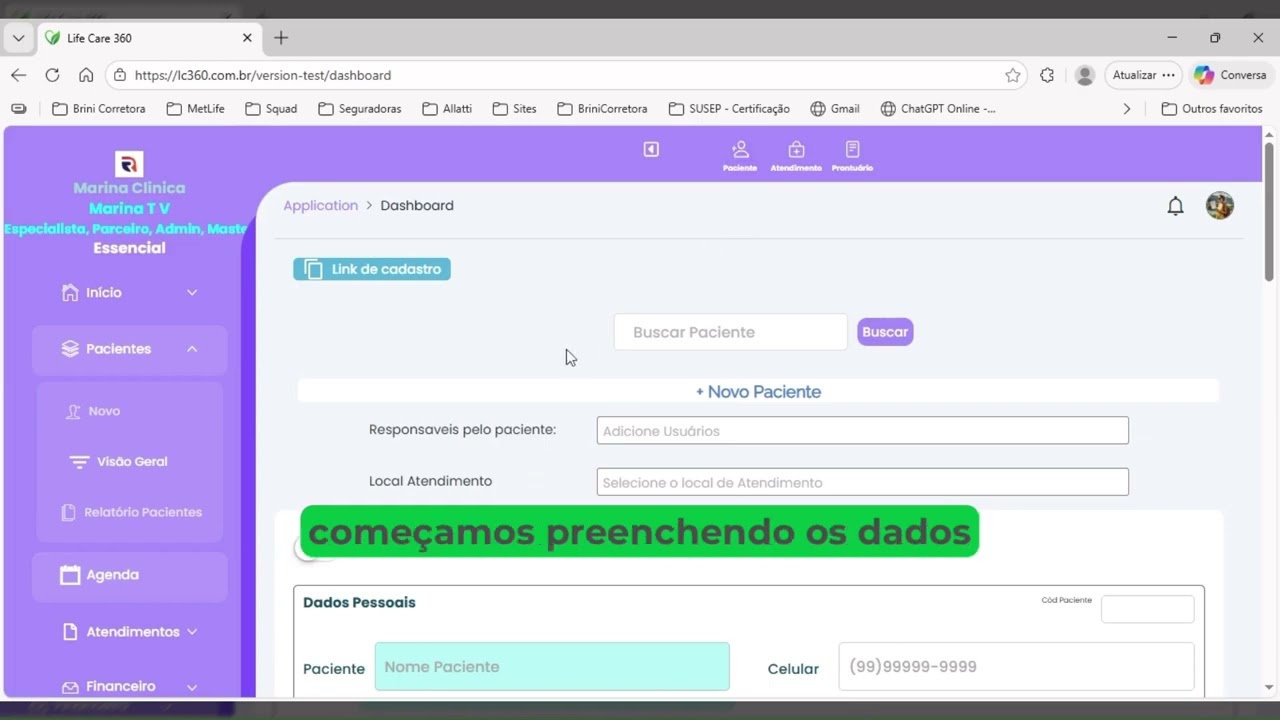Open the tab search dropdown arrow
This screenshot has width=1280, height=720.
pos(18,38)
